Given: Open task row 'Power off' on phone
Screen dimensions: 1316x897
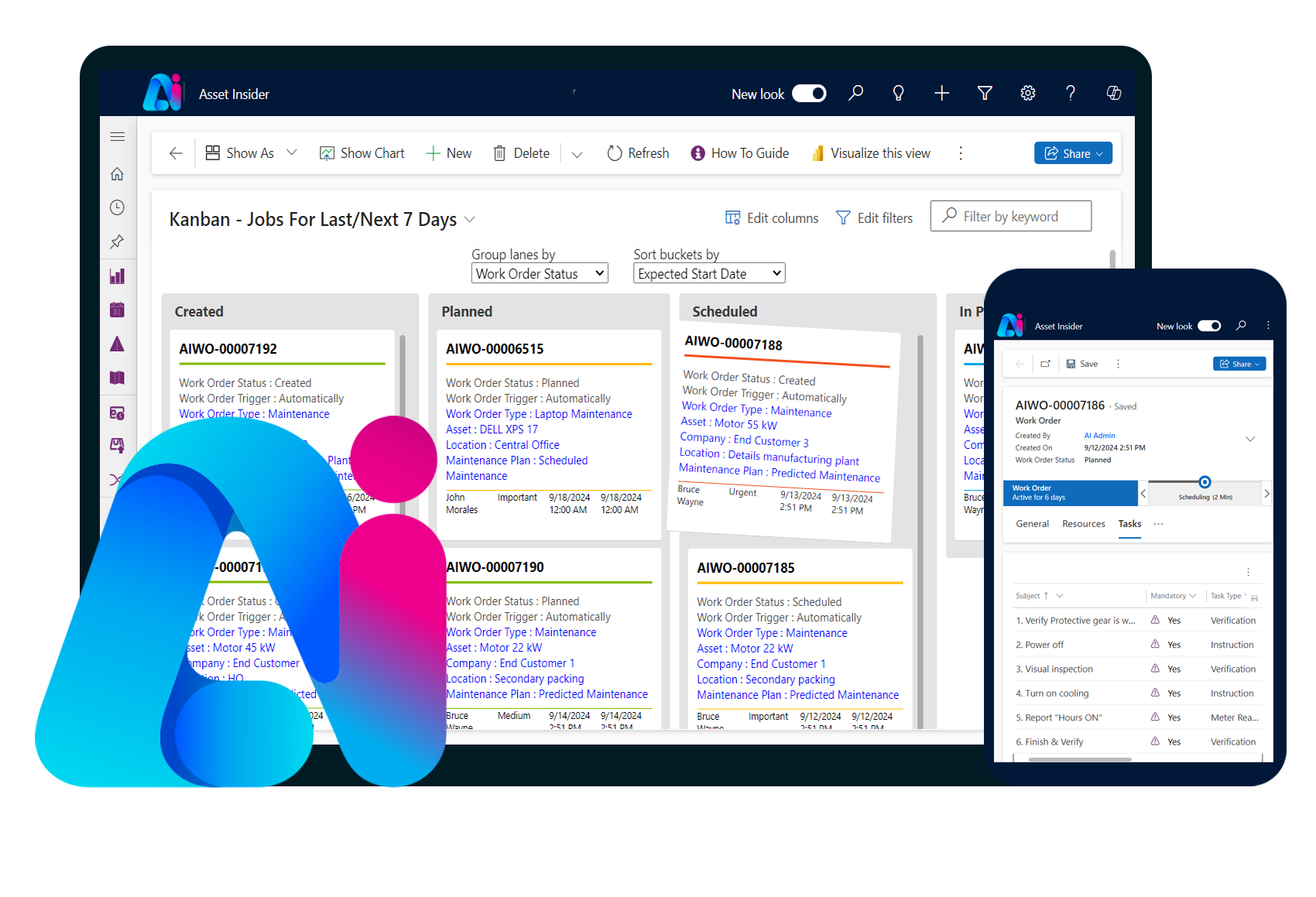Looking at the screenshot, I should [1138, 645].
